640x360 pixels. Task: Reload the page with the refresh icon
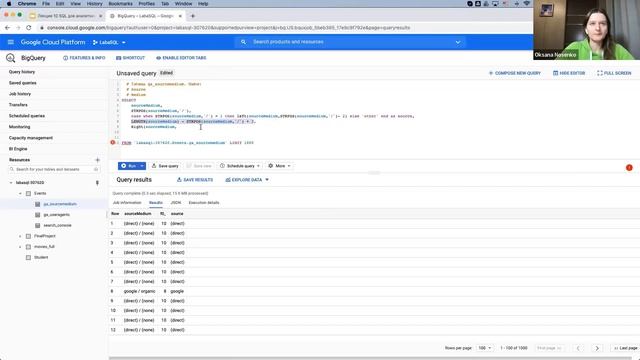tap(29, 28)
